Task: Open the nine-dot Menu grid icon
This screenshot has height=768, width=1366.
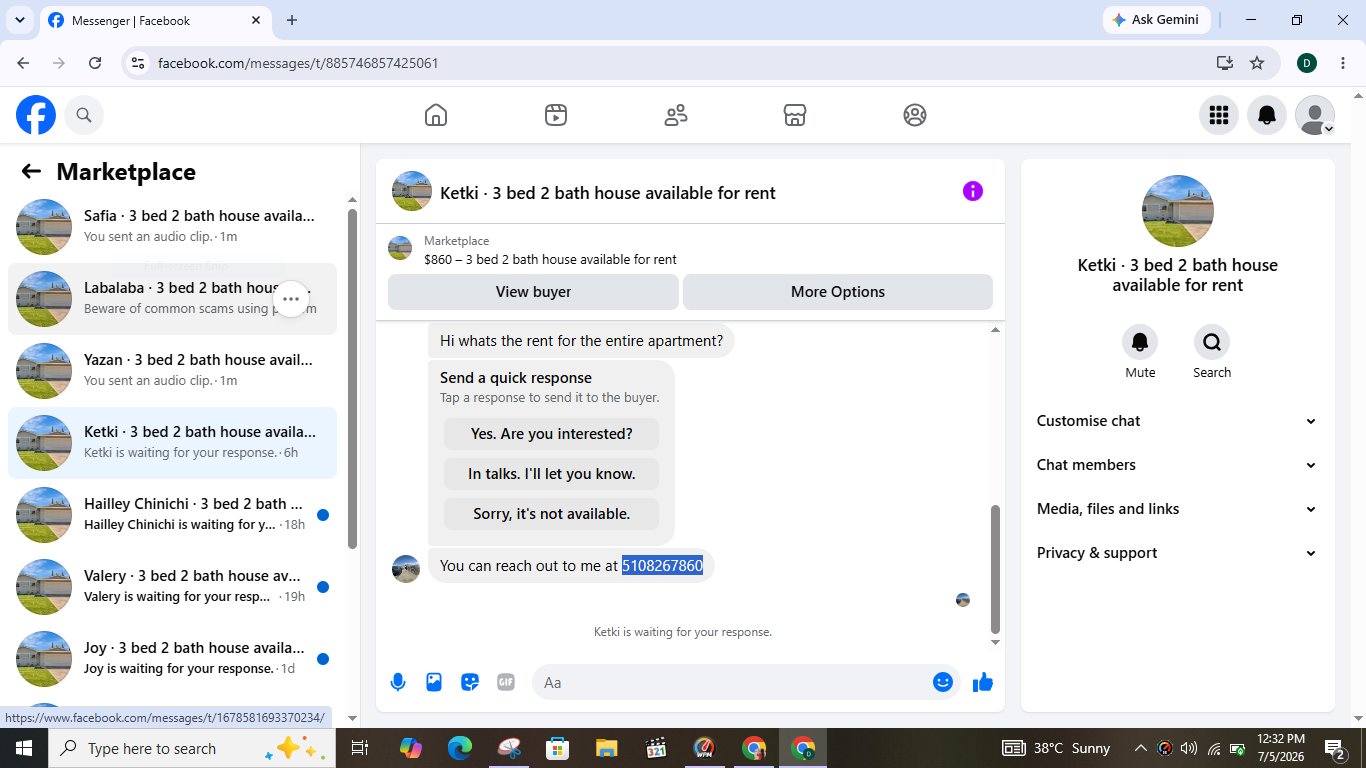Action: pyautogui.click(x=1218, y=115)
